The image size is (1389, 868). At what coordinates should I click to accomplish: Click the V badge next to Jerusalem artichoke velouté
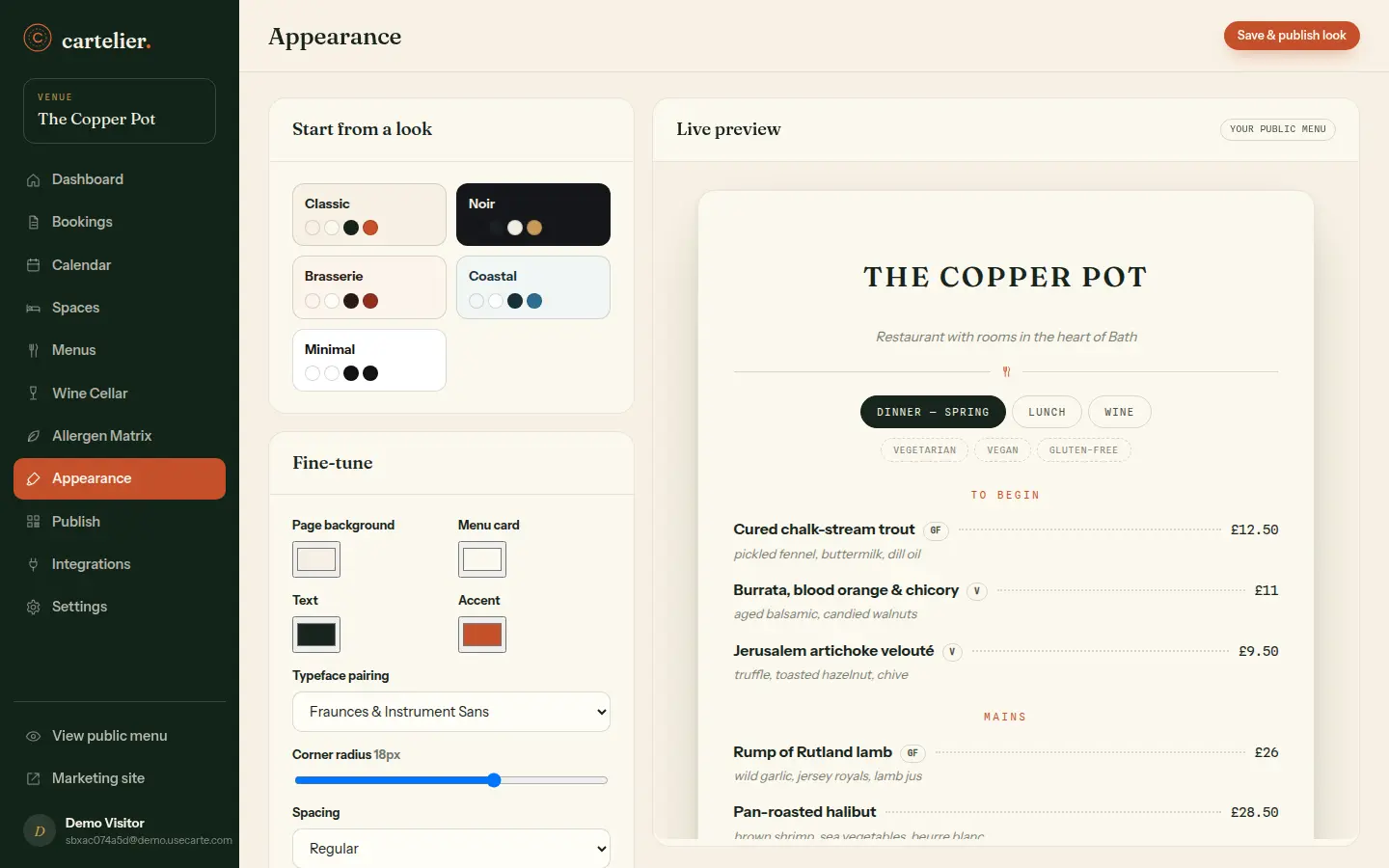coord(952,652)
